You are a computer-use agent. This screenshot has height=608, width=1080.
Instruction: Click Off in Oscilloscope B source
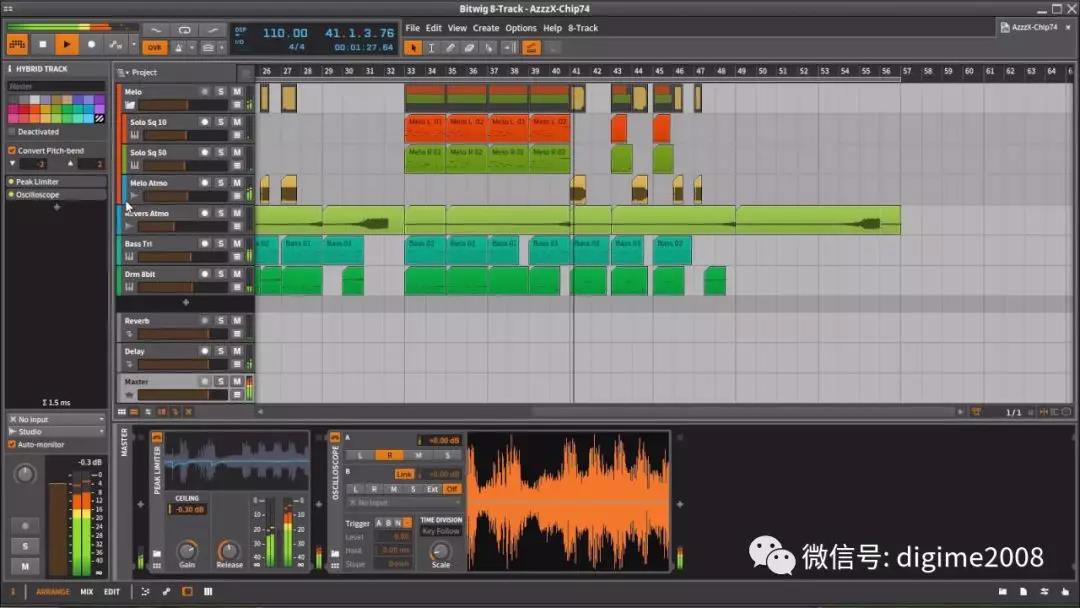tap(452, 489)
